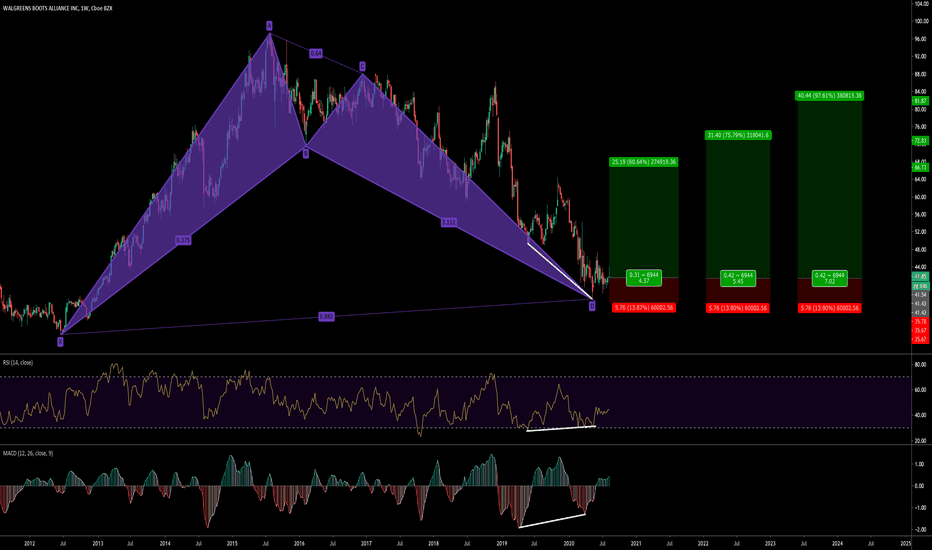Click 48.00 on the price axis
Viewport: 932px width, 550px height.
tap(922, 250)
